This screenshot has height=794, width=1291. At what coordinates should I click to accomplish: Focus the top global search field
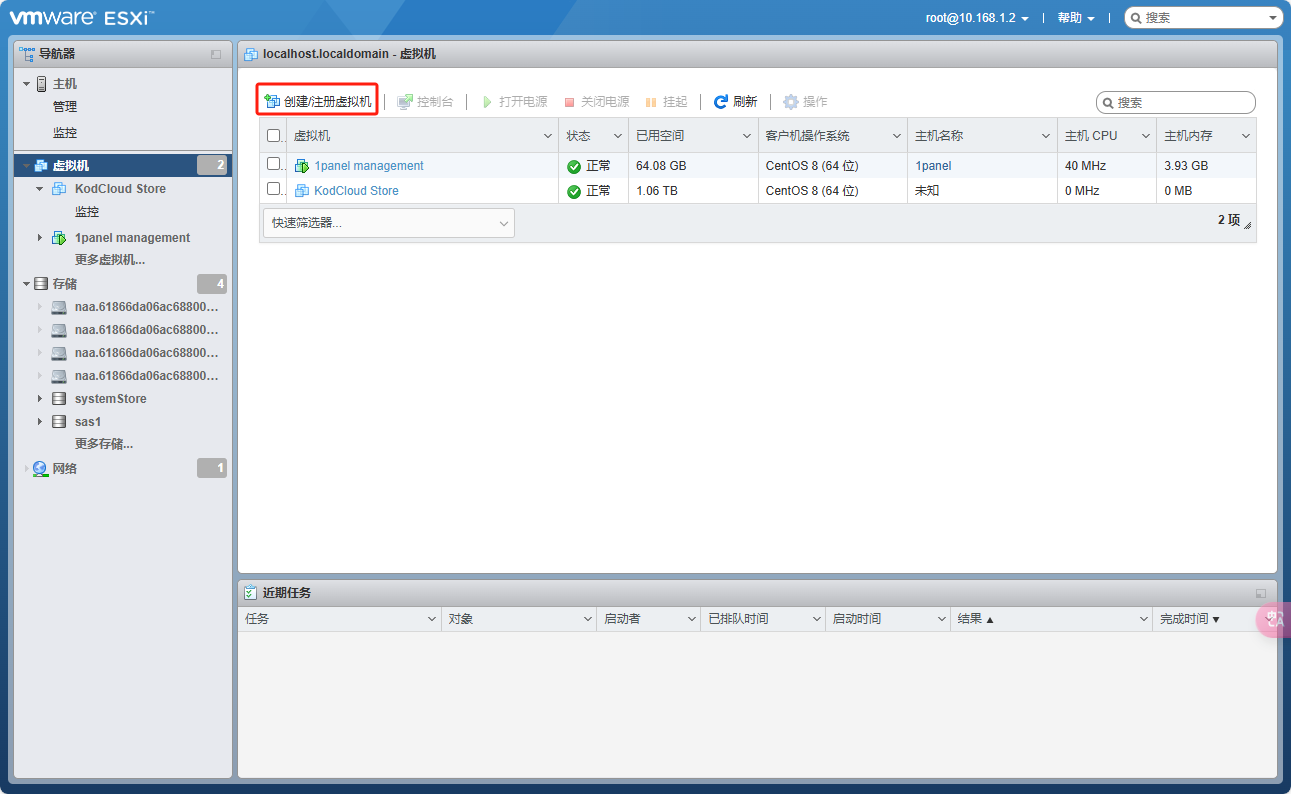pos(1203,18)
